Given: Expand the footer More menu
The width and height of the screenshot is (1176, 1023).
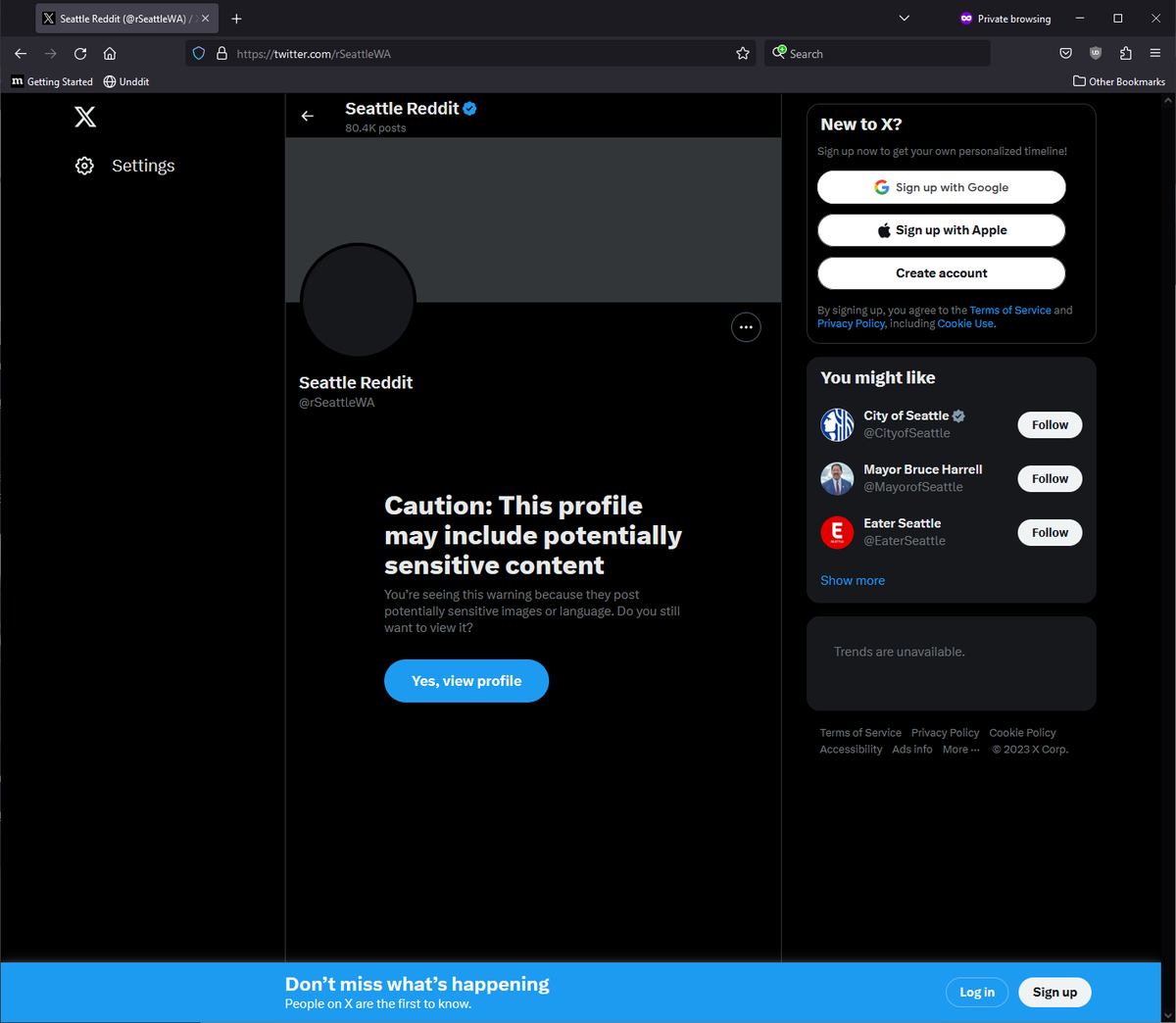Looking at the screenshot, I should [x=960, y=750].
